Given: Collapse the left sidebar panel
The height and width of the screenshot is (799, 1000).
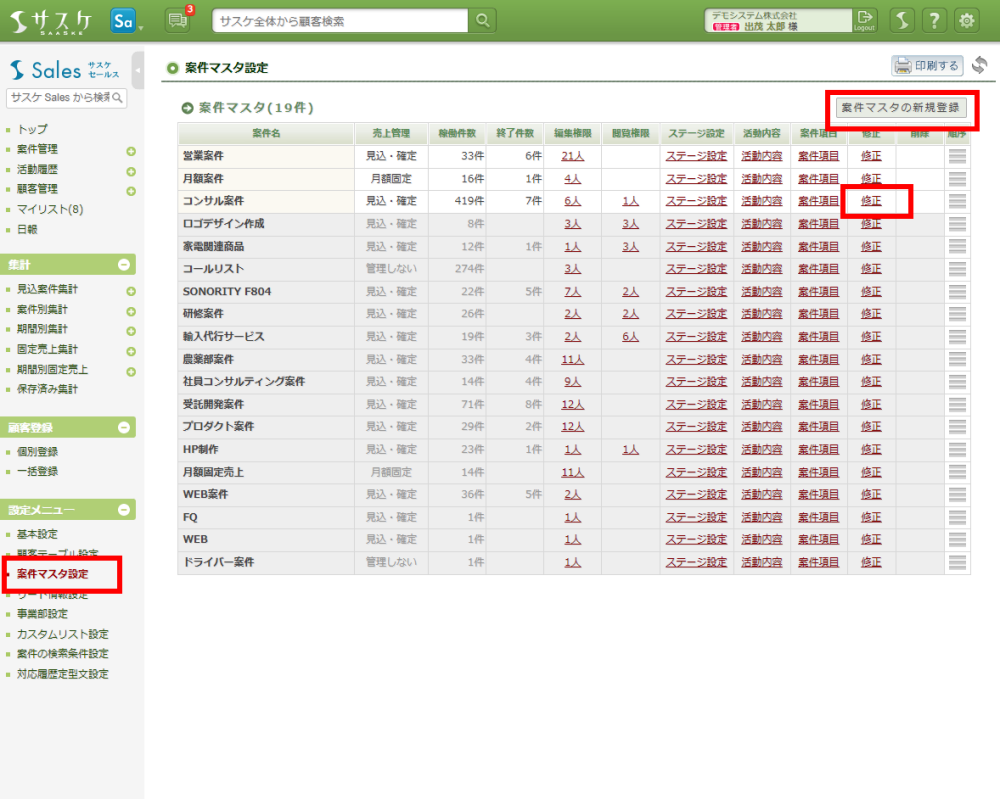Looking at the screenshot, I should coord(138,71).
